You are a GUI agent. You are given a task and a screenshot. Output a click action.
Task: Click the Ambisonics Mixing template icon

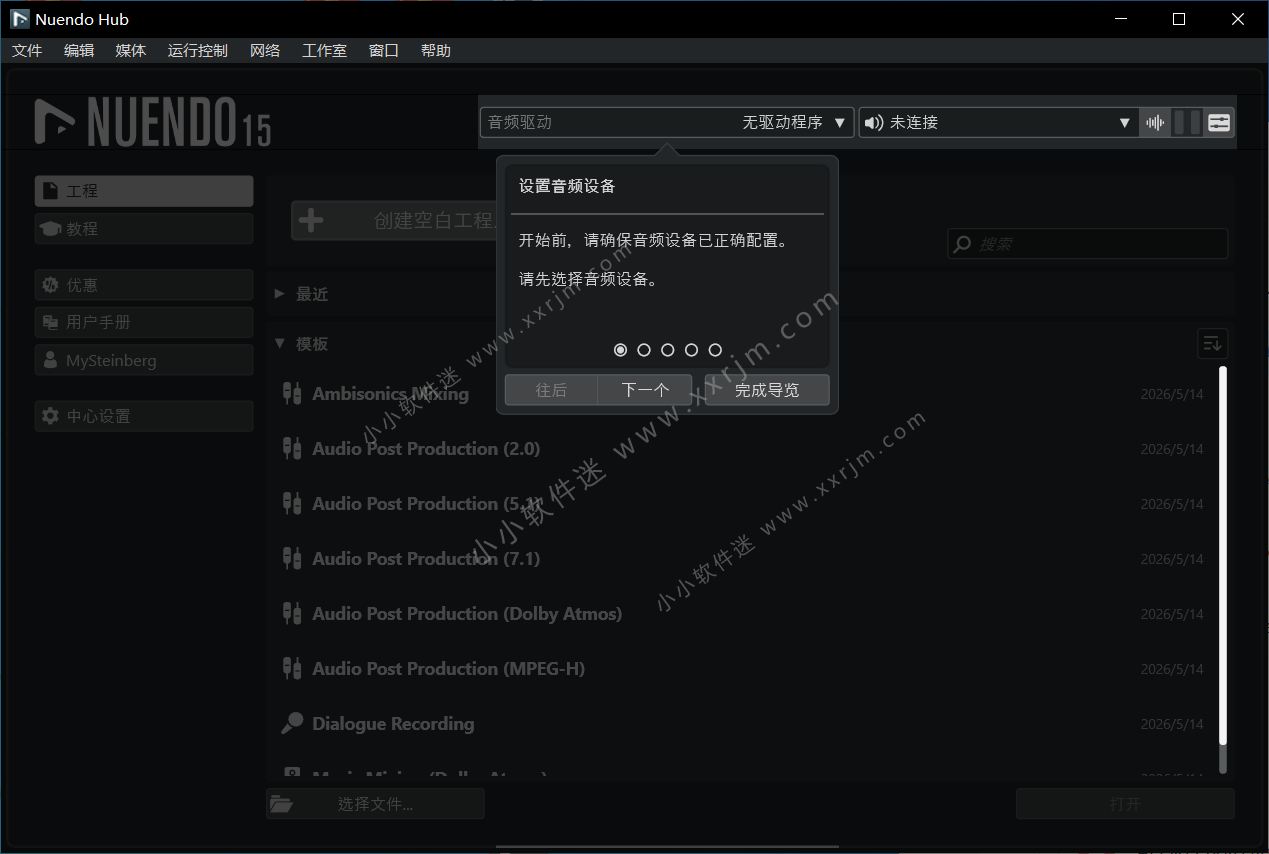point(292,393)
